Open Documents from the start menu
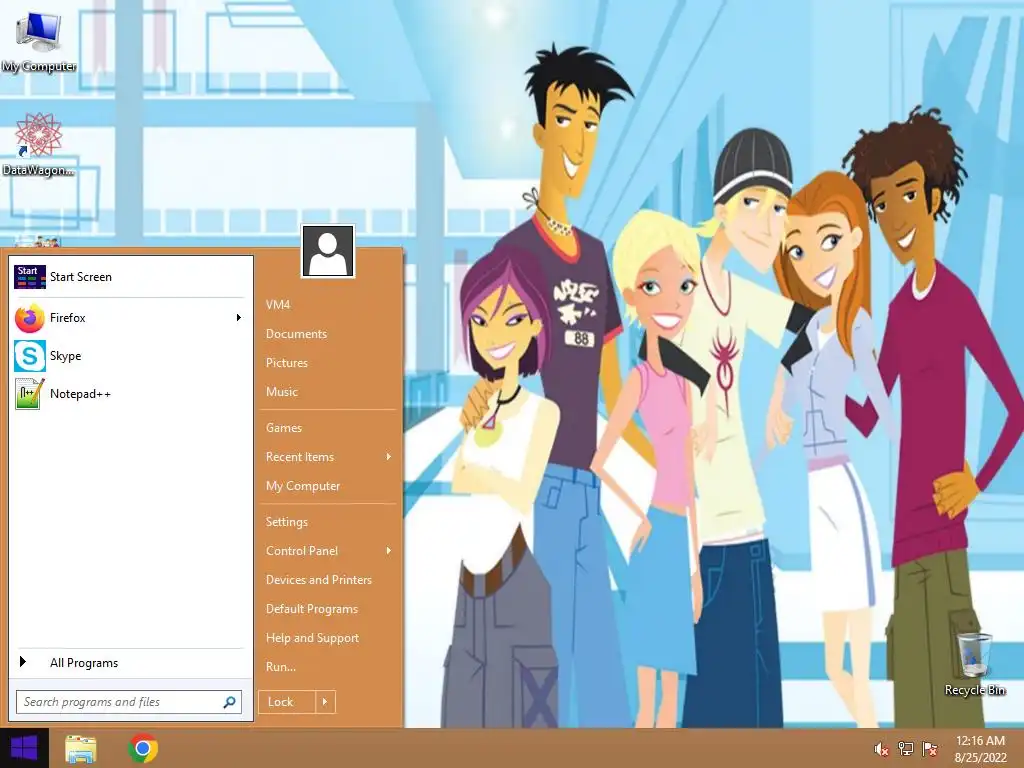1024x768 pixels. (x=296, y=334)
